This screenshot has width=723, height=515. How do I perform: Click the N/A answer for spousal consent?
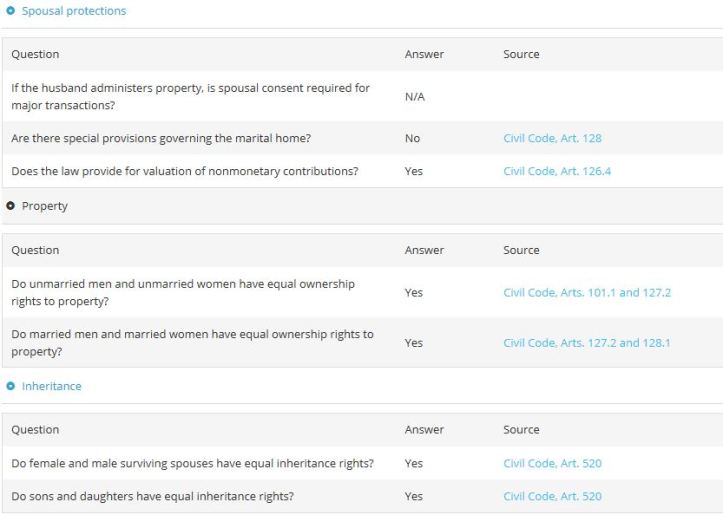point(415,96)
